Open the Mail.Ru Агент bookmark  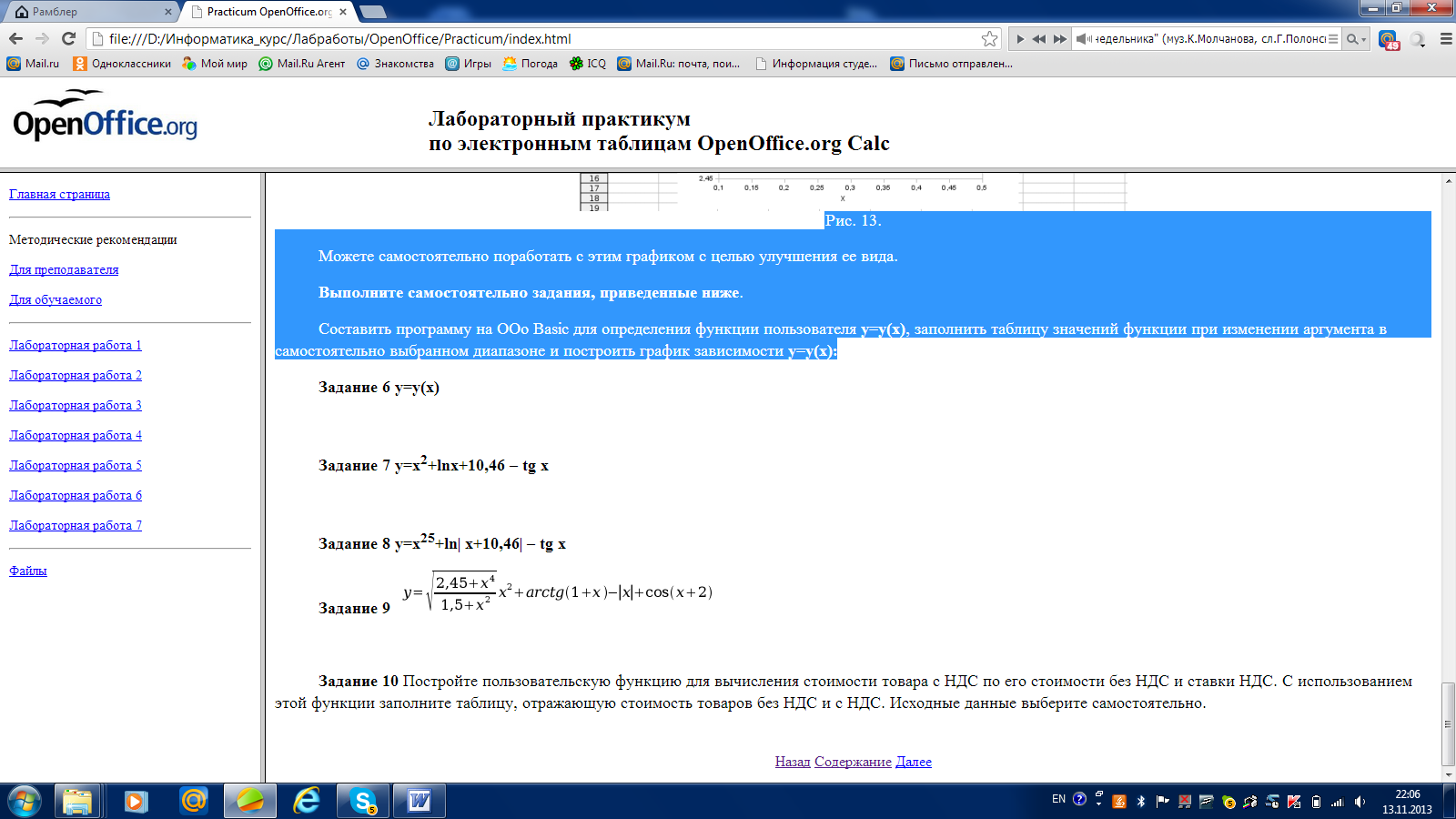point(302,64)
